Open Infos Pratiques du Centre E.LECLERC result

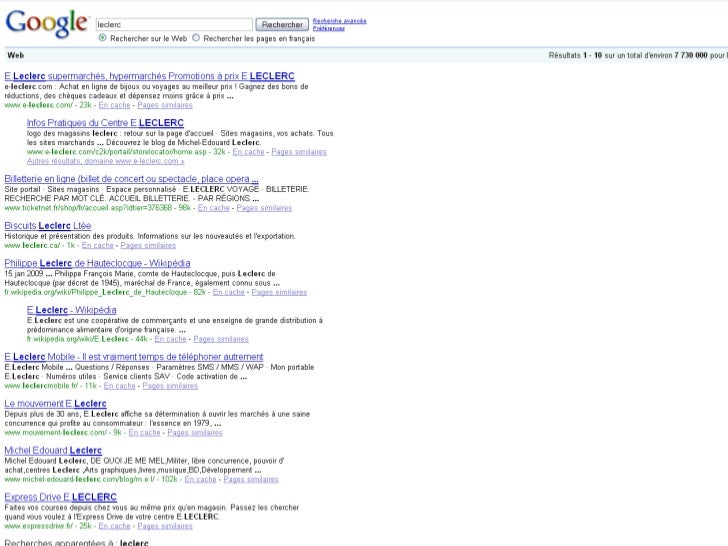tap(105, 123)
